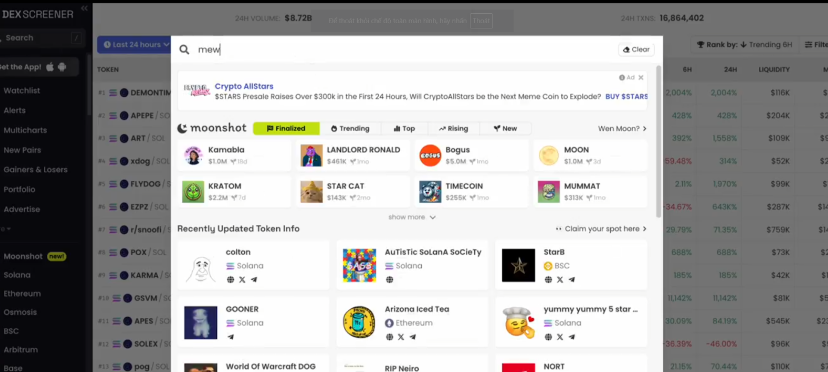Select the Arbitrum chain in sidebar

[20, 350]
